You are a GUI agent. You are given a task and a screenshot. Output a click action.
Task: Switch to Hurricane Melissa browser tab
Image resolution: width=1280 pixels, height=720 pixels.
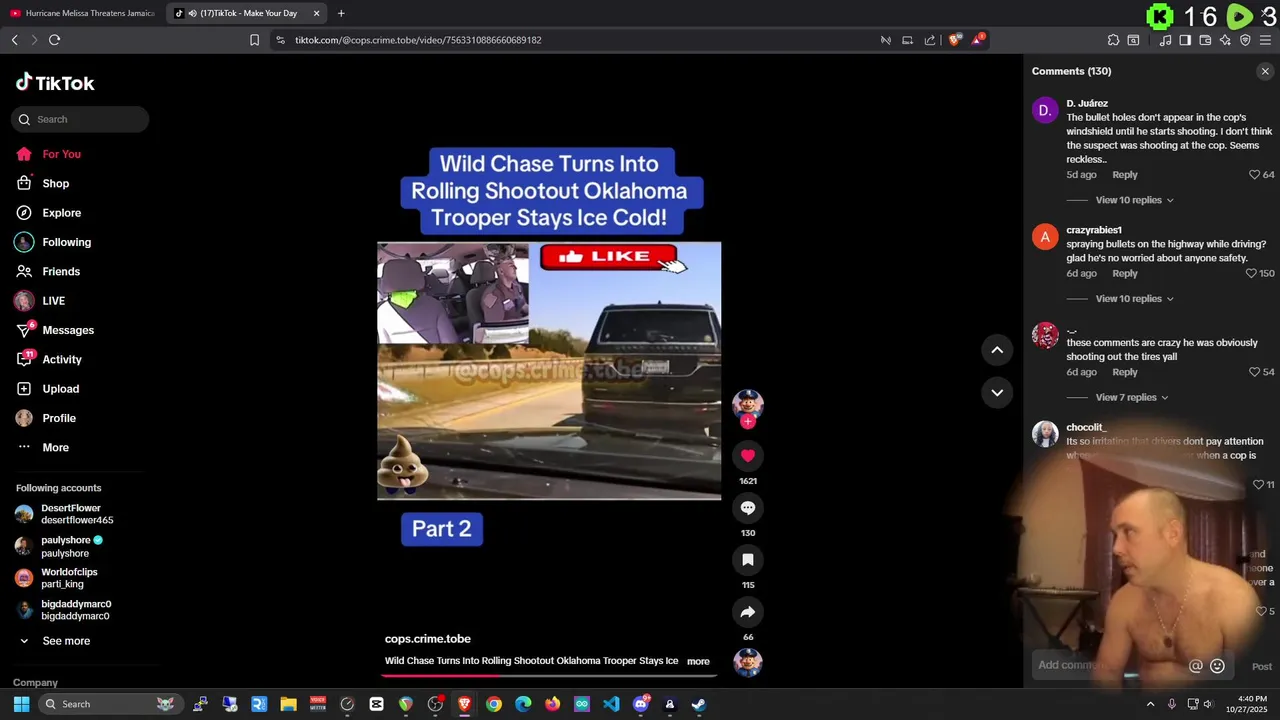(x=82, y=13)
